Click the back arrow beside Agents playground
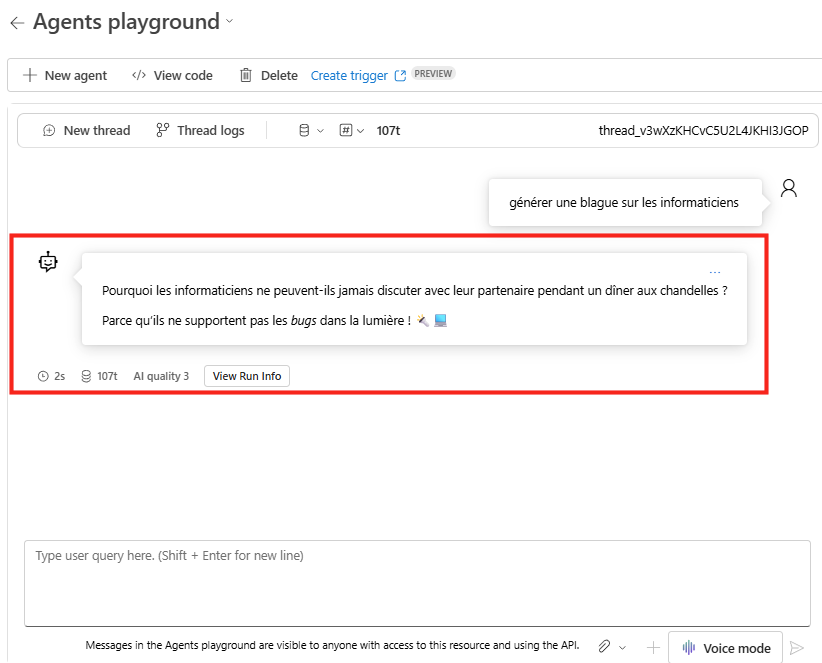The width and height of the screenshot is (822, 663). click(17, 23)
